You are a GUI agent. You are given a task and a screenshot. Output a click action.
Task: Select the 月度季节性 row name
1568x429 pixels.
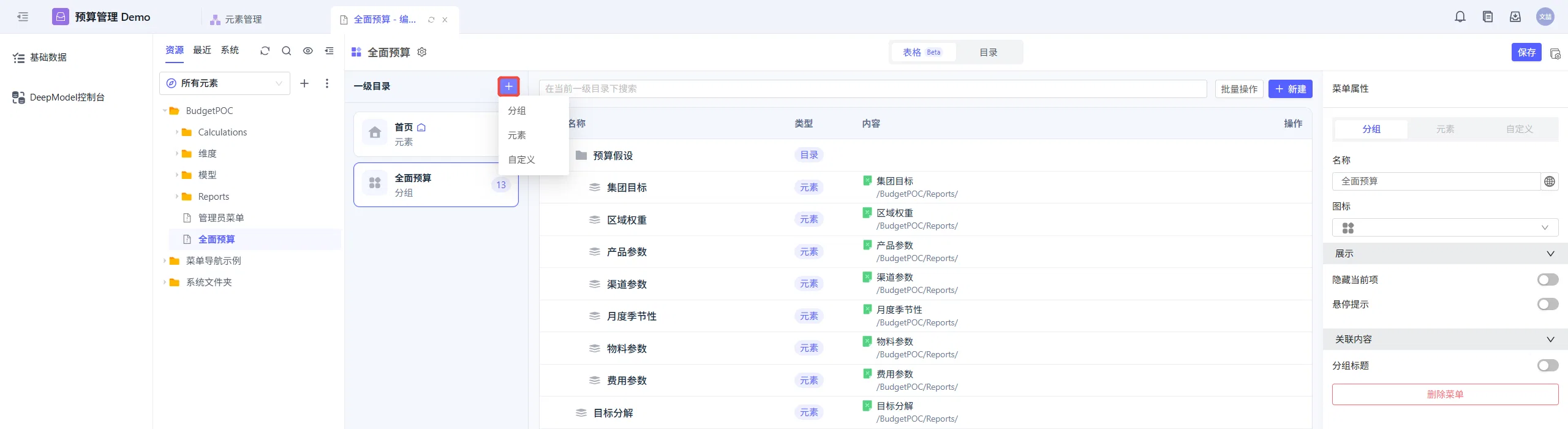[x=631, y=316]
